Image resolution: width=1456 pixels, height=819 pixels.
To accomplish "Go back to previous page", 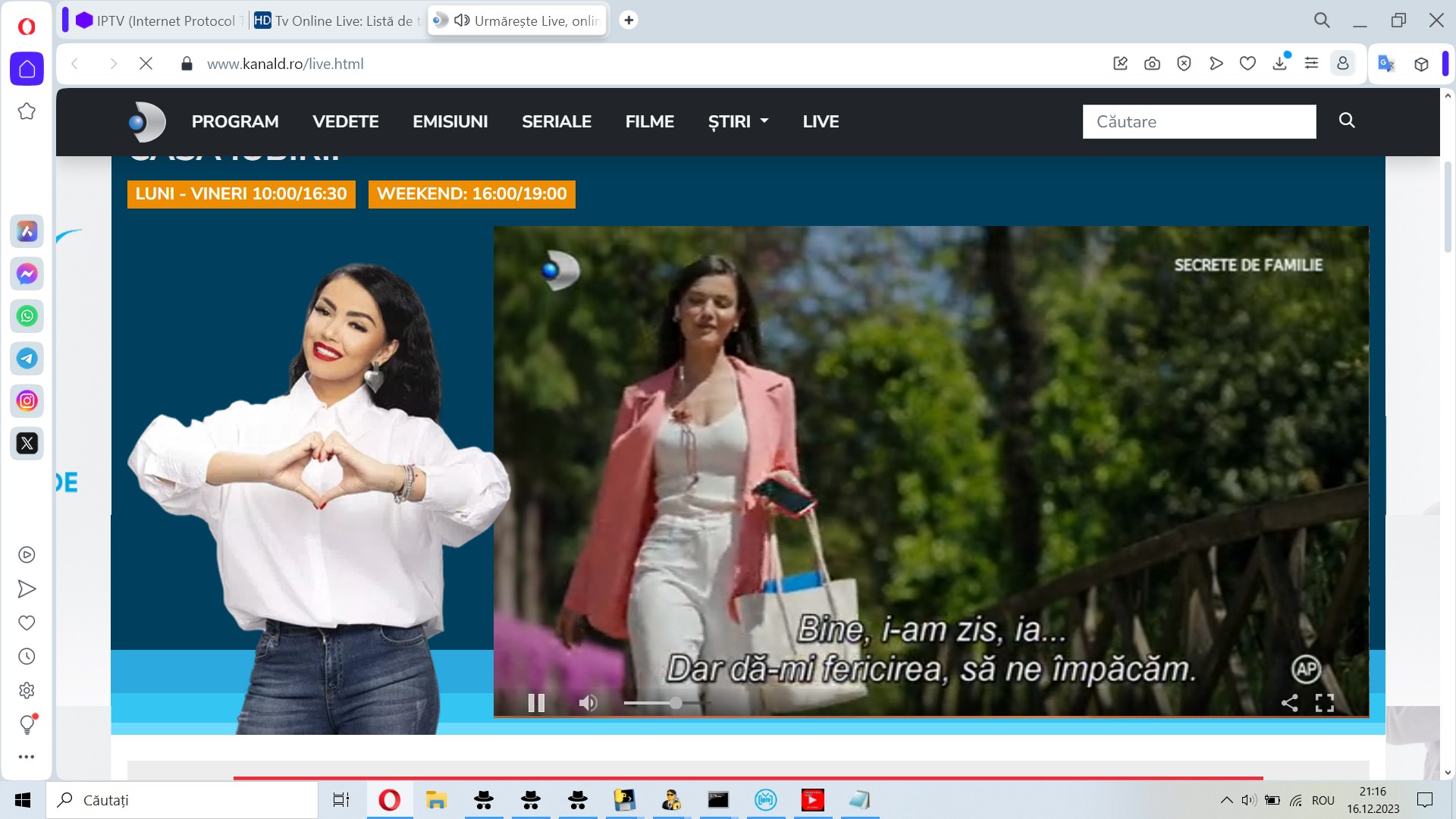I will 75,64.
